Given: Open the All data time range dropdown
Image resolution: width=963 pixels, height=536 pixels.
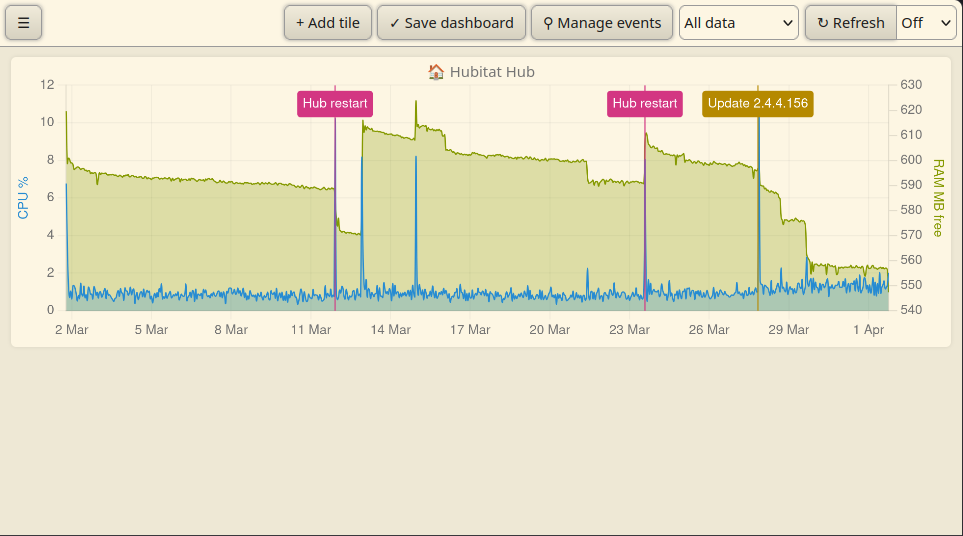Looking at the screenshot, I should pos(738,23).
